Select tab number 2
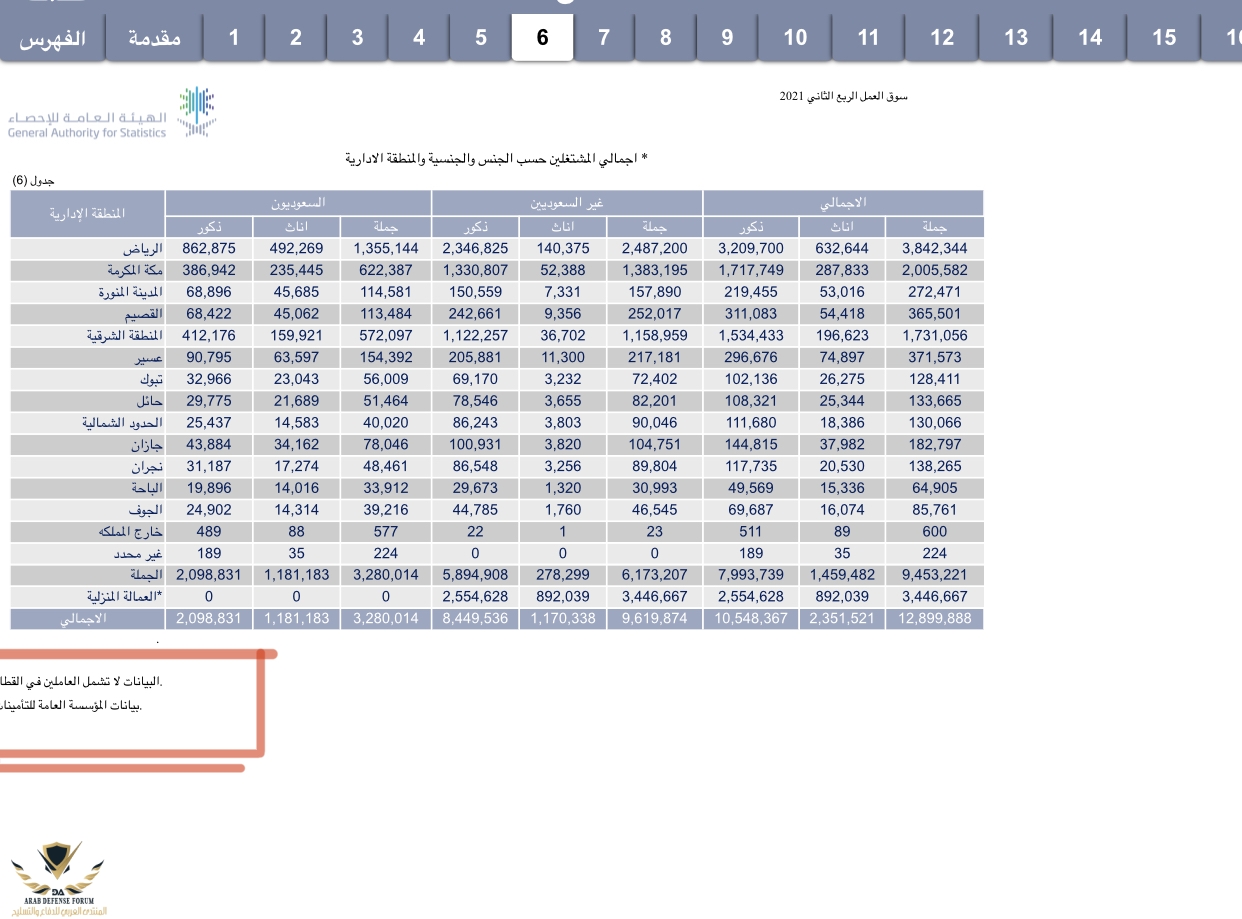The image size is (1242, 919). [x=295, y=38]
